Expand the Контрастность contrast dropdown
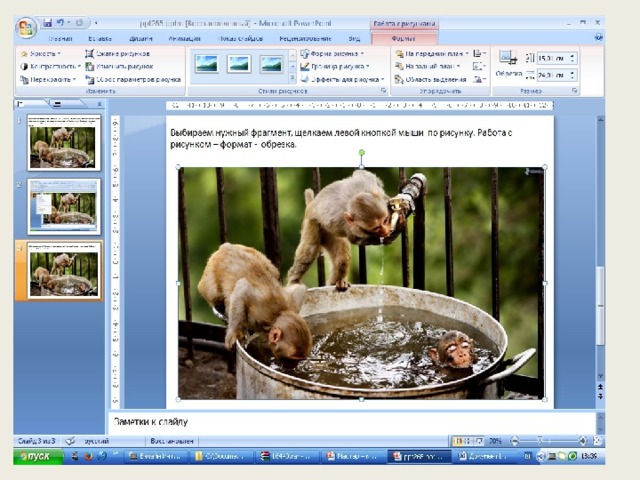Image resolution: width=640 pixels, height=480 pixels. (51, 66)
